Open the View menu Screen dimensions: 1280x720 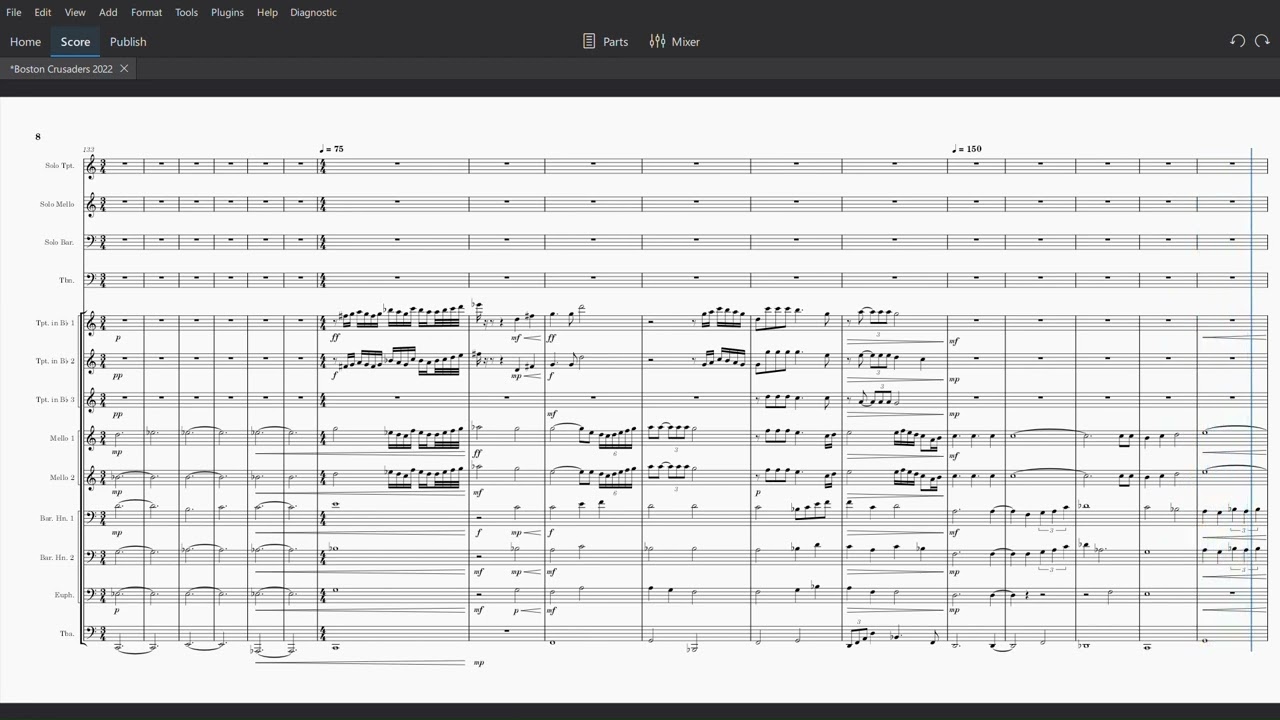(75, 12)
